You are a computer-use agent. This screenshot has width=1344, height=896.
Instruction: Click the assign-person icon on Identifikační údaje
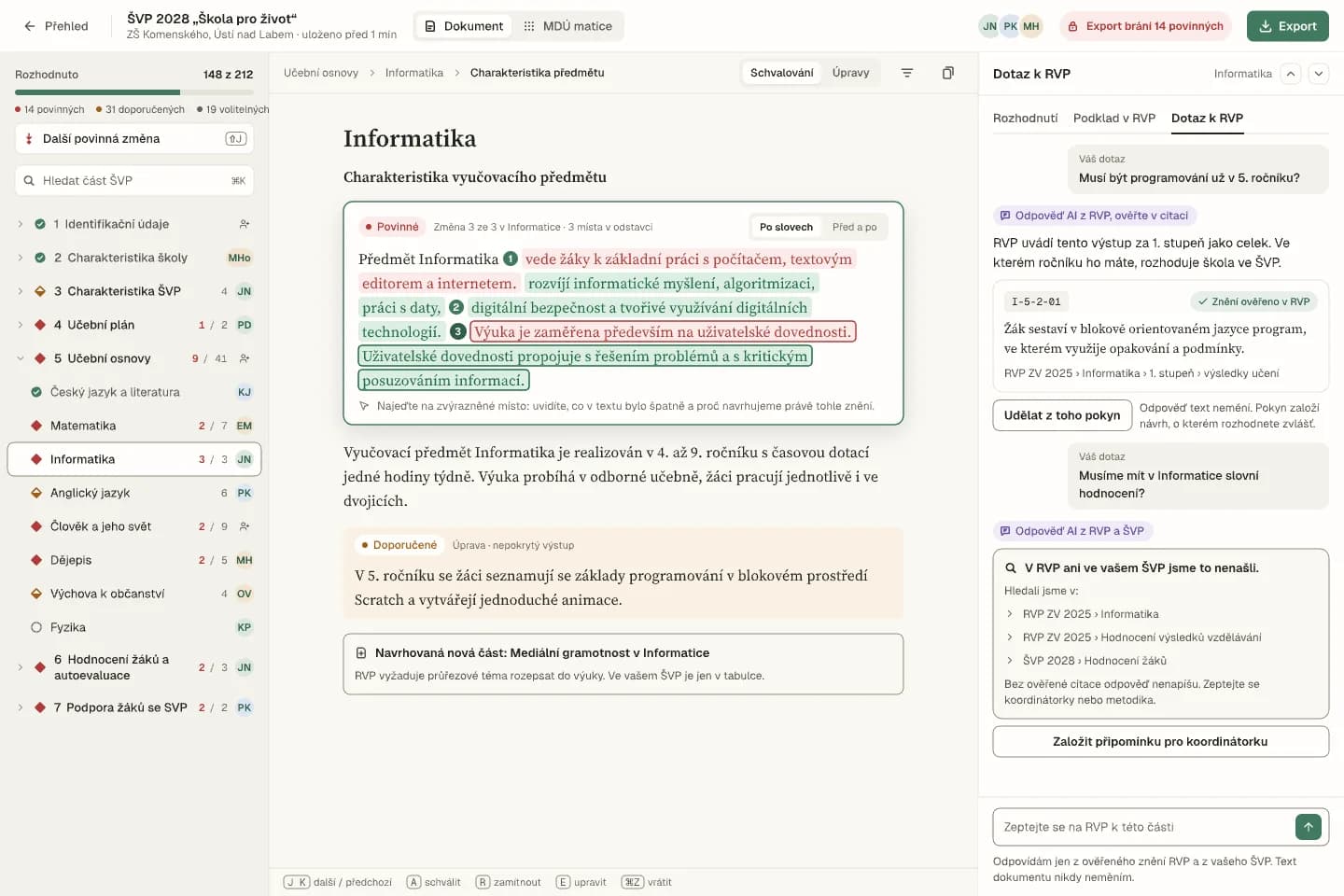[x=245, y=224]
